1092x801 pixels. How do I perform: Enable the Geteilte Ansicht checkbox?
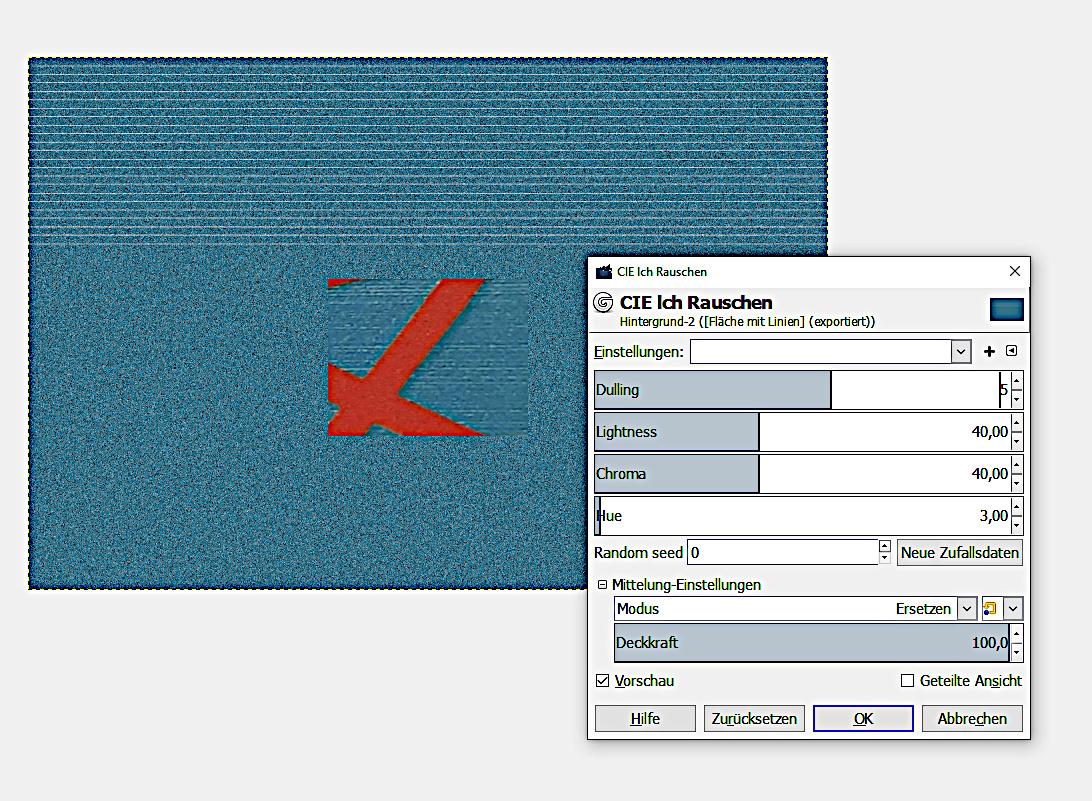(908, 681)
